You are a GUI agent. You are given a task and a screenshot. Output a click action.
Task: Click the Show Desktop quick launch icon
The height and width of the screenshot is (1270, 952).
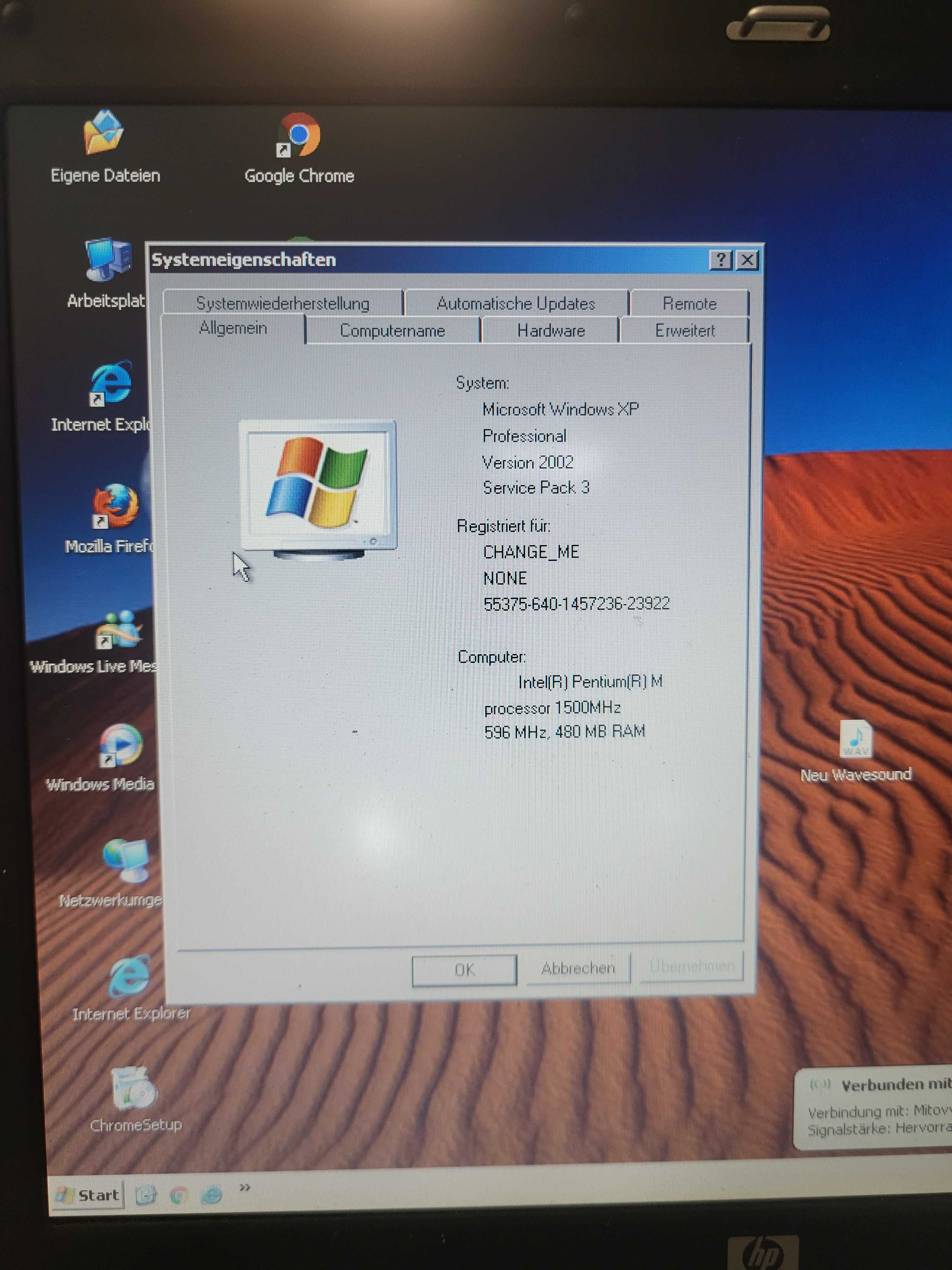pyautogui.click(x=146, y=1195)
